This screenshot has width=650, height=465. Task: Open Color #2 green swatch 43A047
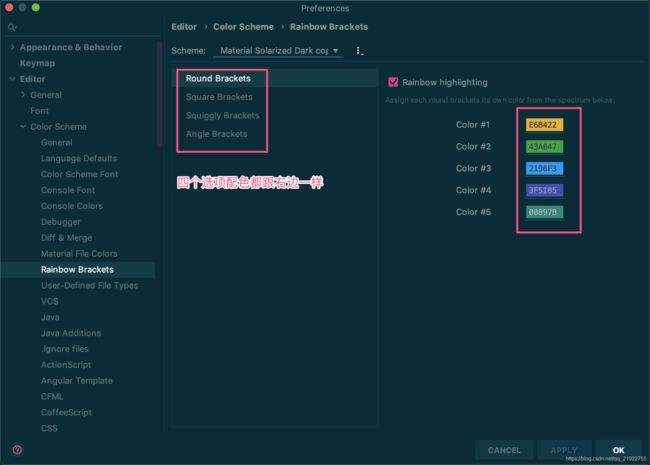(544, 146)
